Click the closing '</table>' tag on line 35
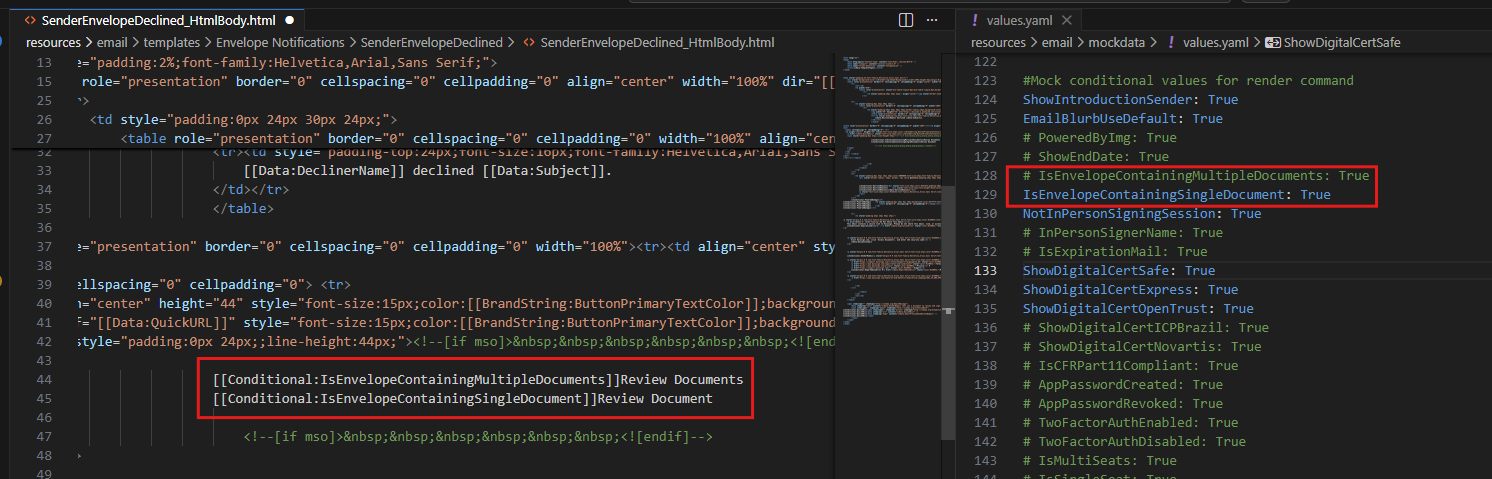Screen dimensions: 1492x479 click(243, 209)
